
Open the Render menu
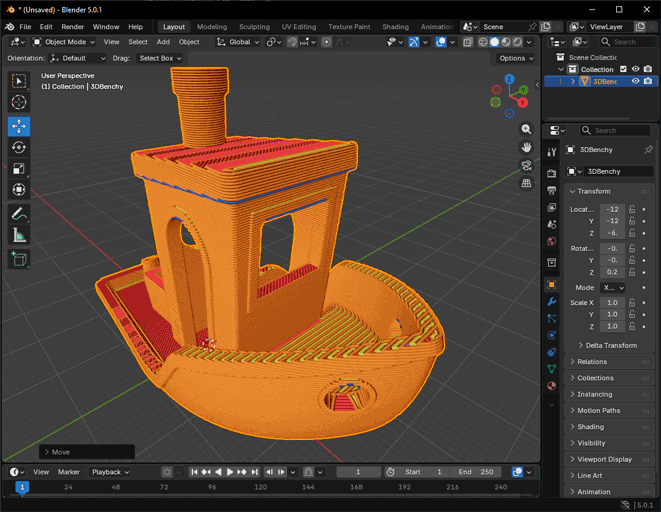[x=73, y=27]
